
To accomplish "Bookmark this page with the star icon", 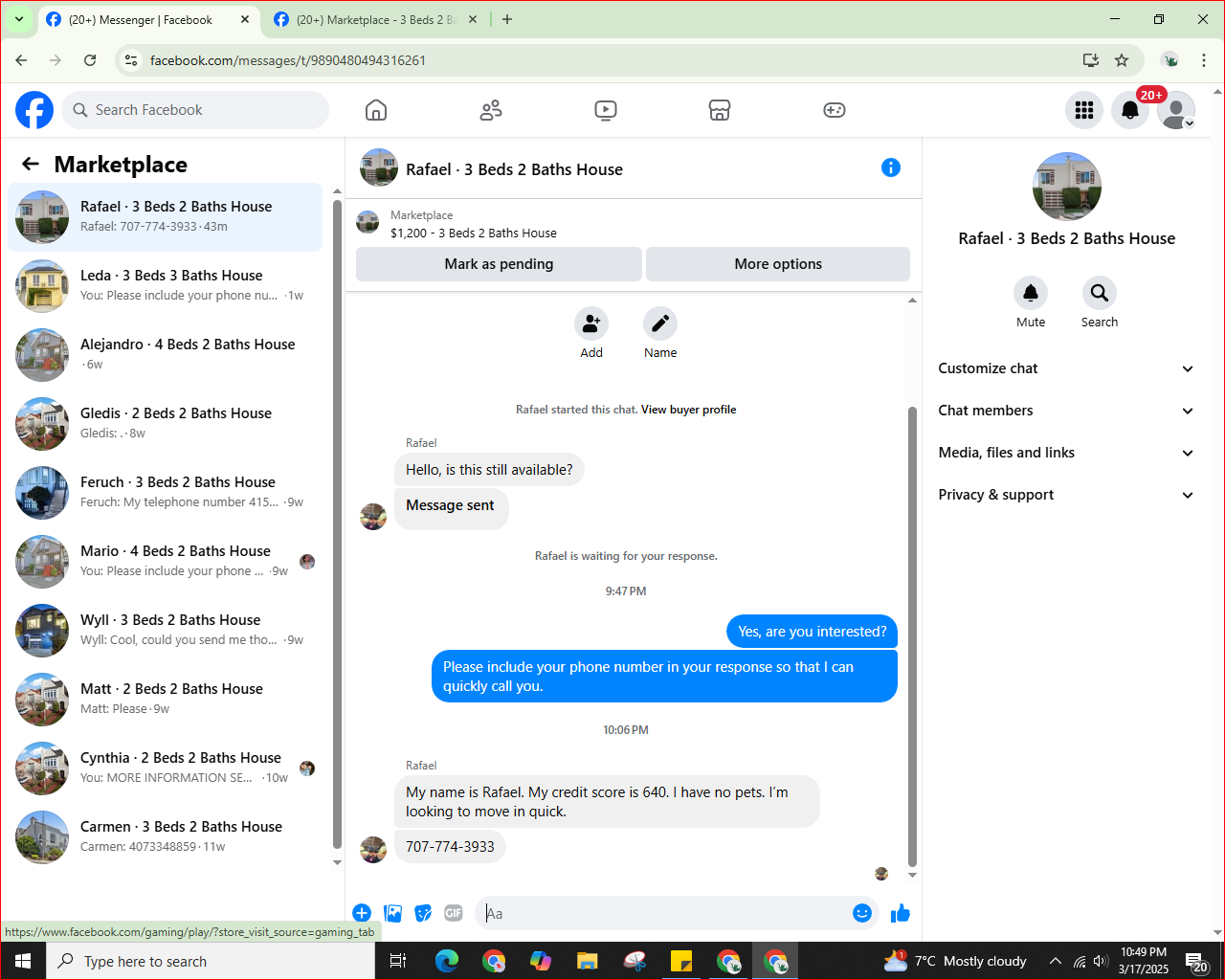I will [1122, 60].
